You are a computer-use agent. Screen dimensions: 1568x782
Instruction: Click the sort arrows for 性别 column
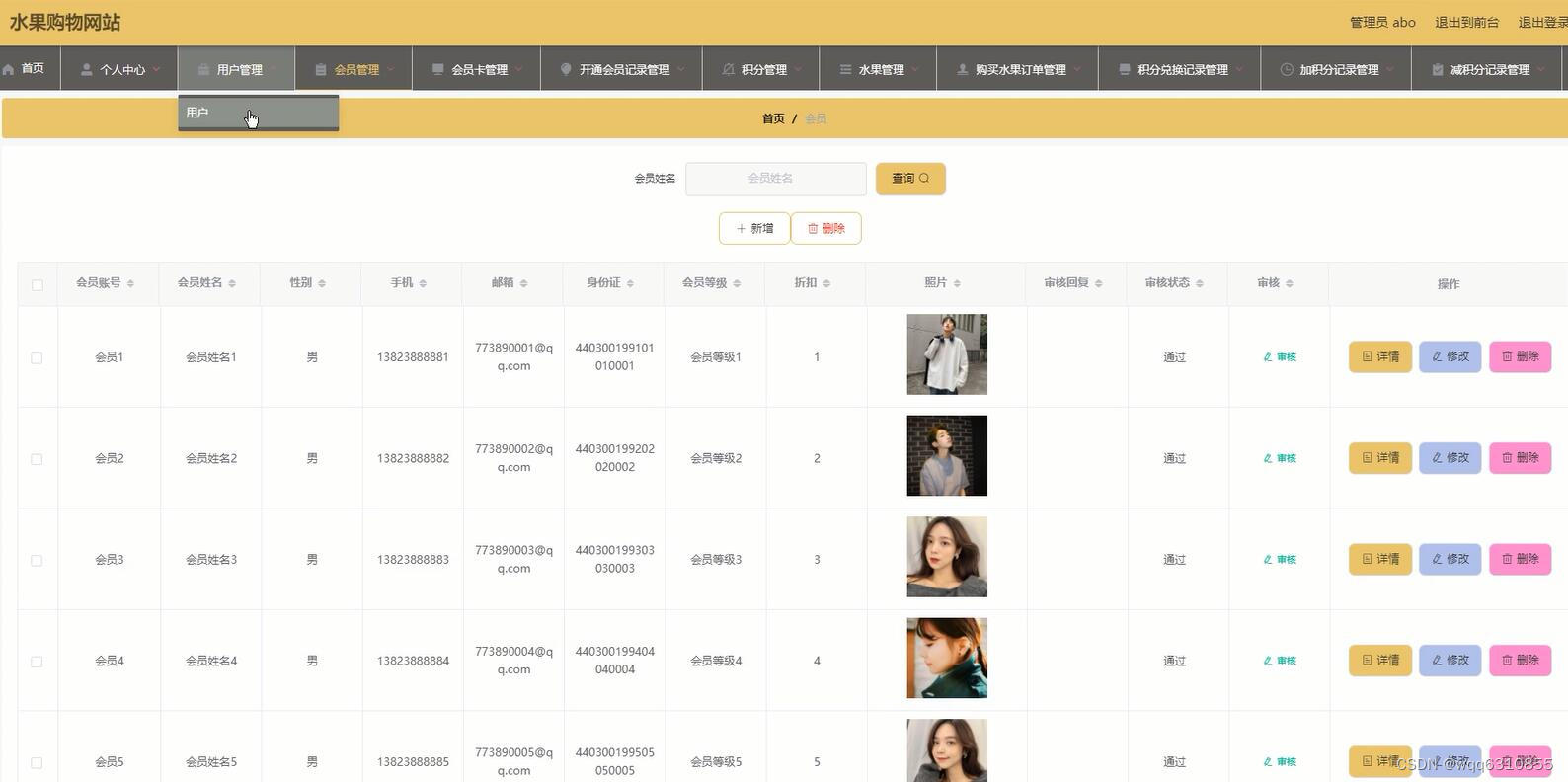322,283
